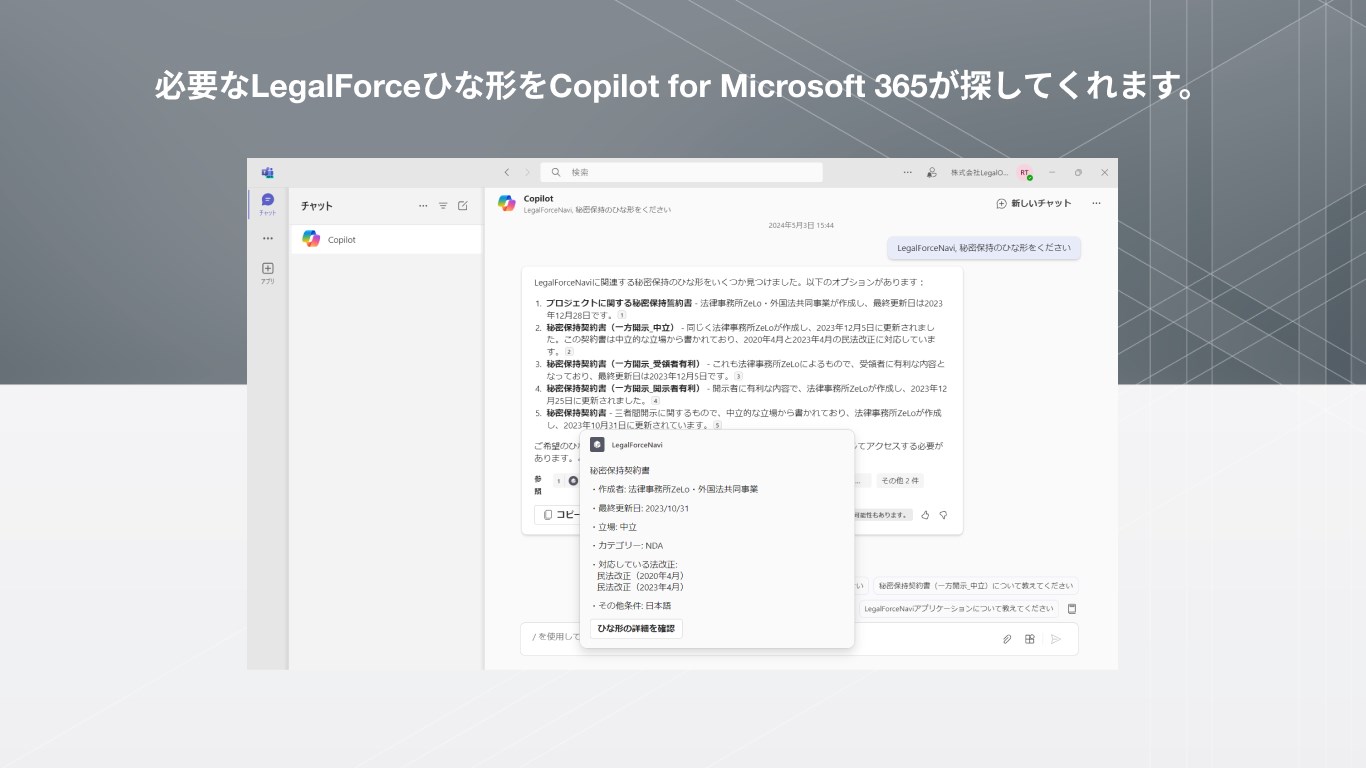Open the RT profile avatar
The image size is (1366, 768).
click(x=1025, y=172)
